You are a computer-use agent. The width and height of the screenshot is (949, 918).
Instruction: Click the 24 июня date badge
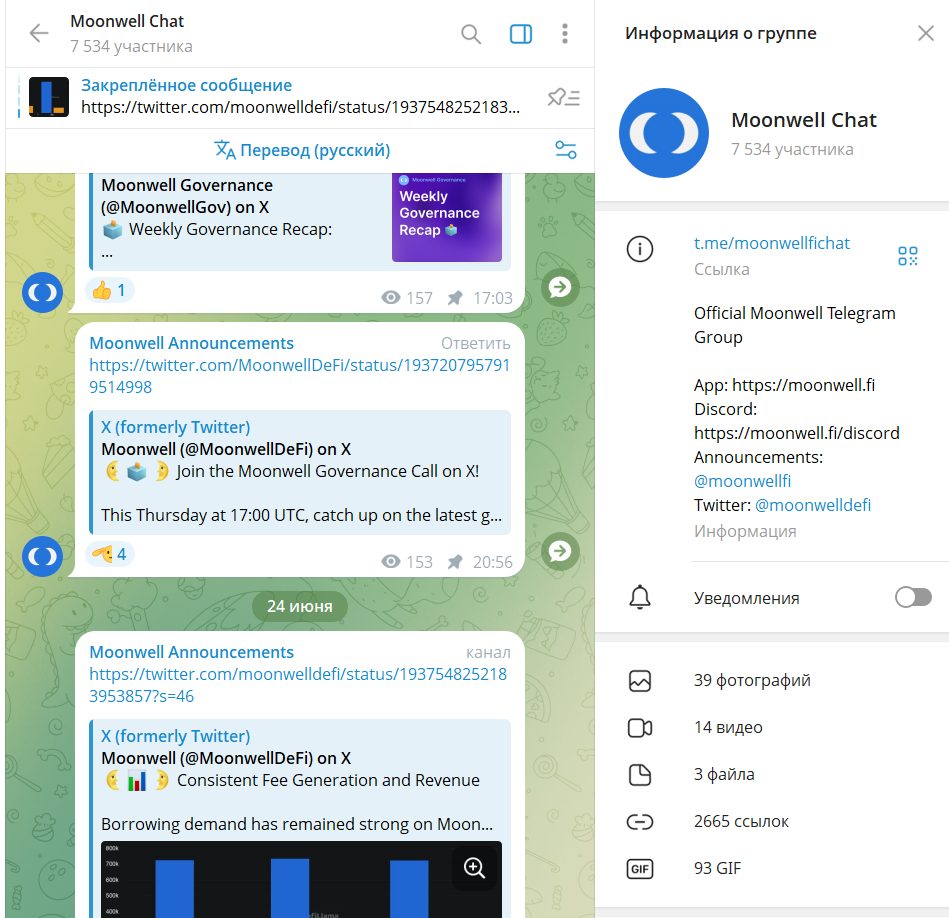click(300, 606)
